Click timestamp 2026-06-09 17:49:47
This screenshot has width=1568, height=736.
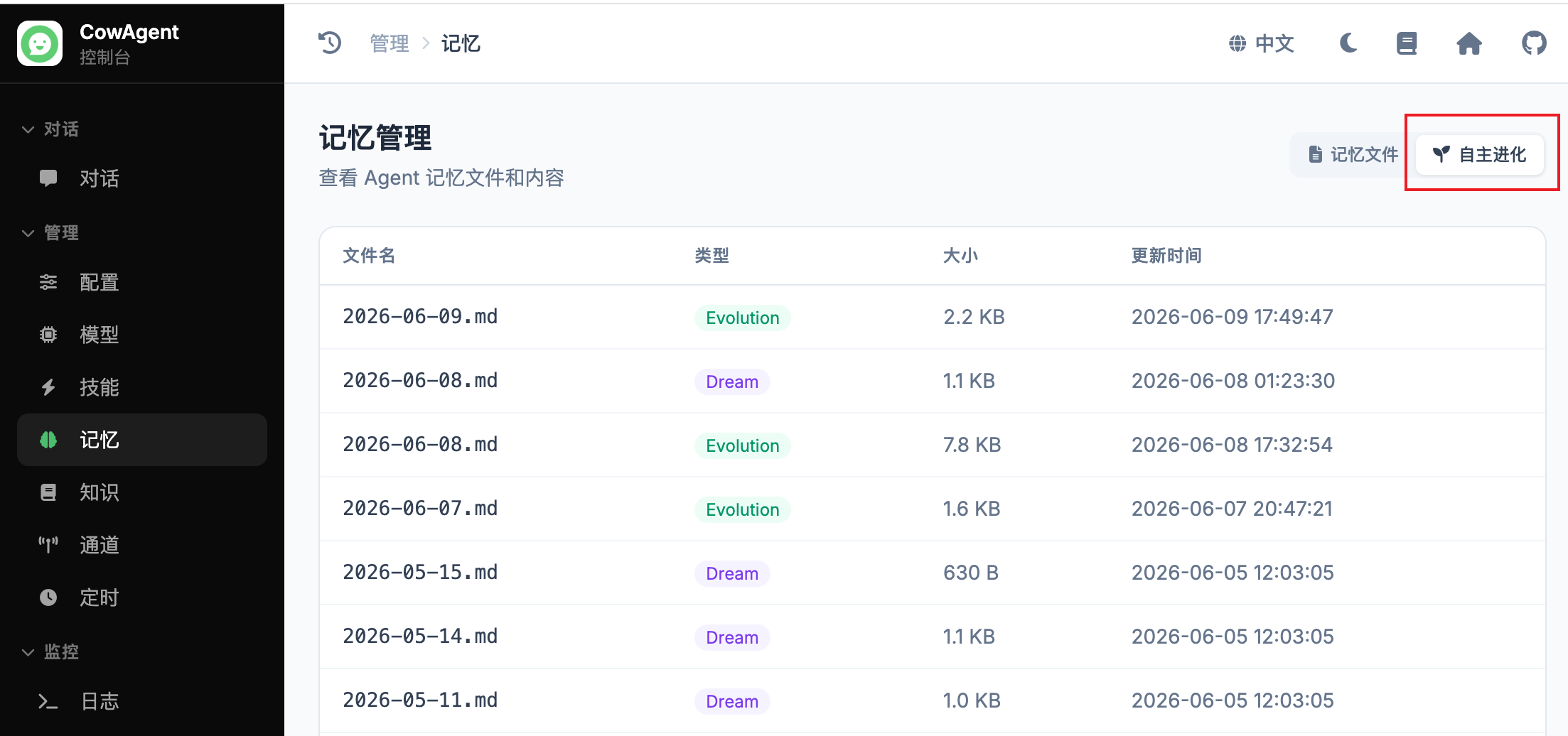1233,317
